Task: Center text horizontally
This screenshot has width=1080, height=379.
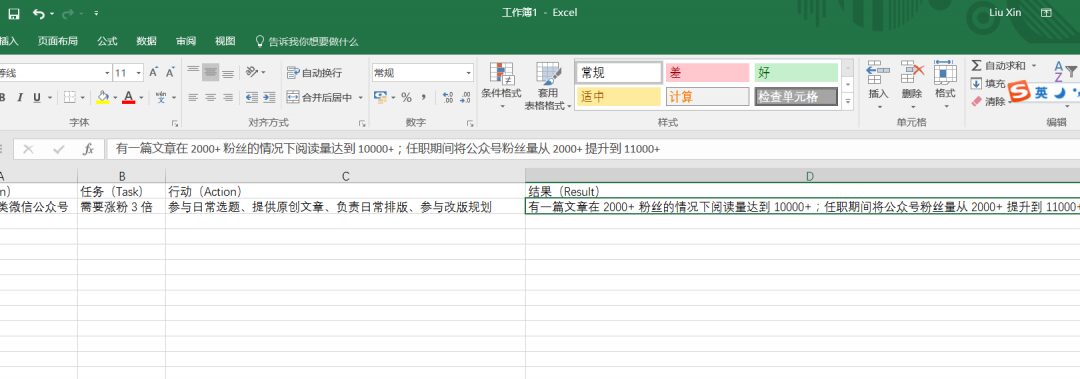Action: [x=211, y=97]
